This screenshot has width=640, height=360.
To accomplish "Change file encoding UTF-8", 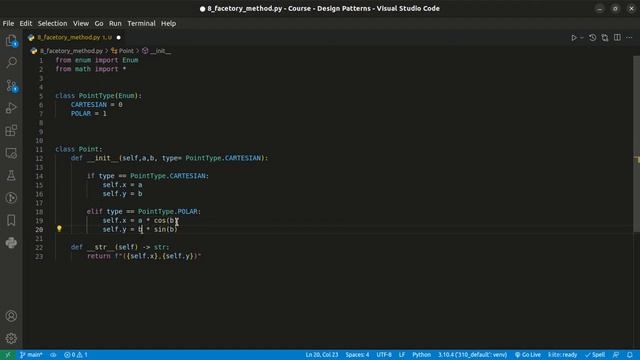I will [x=384, y=355].
